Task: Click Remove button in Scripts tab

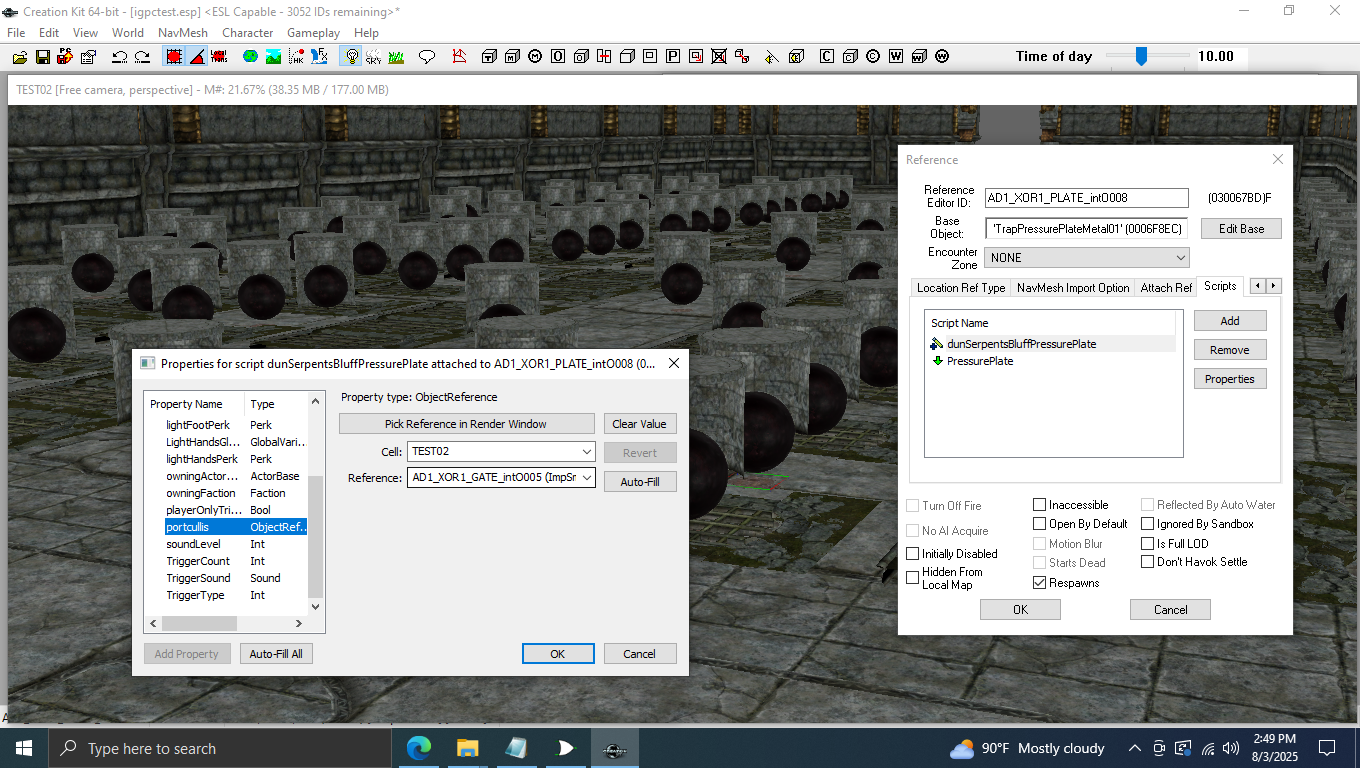Action: click(1230, 350)
